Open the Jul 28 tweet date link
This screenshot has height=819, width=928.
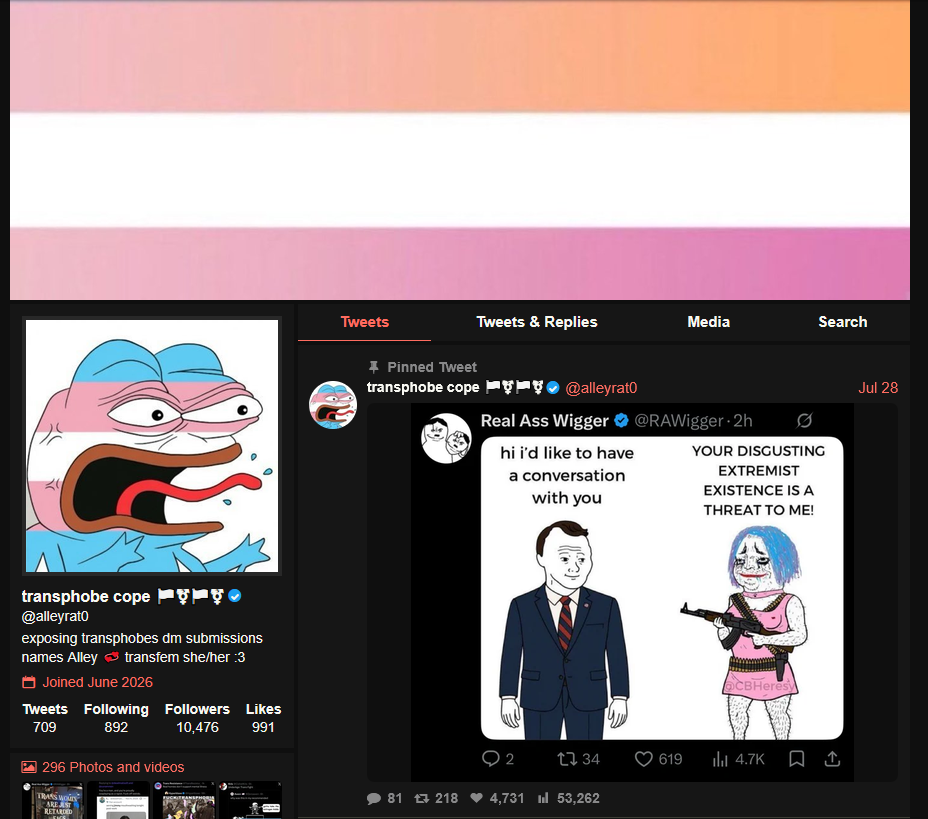pyautogui.click(x=878, y=388)
